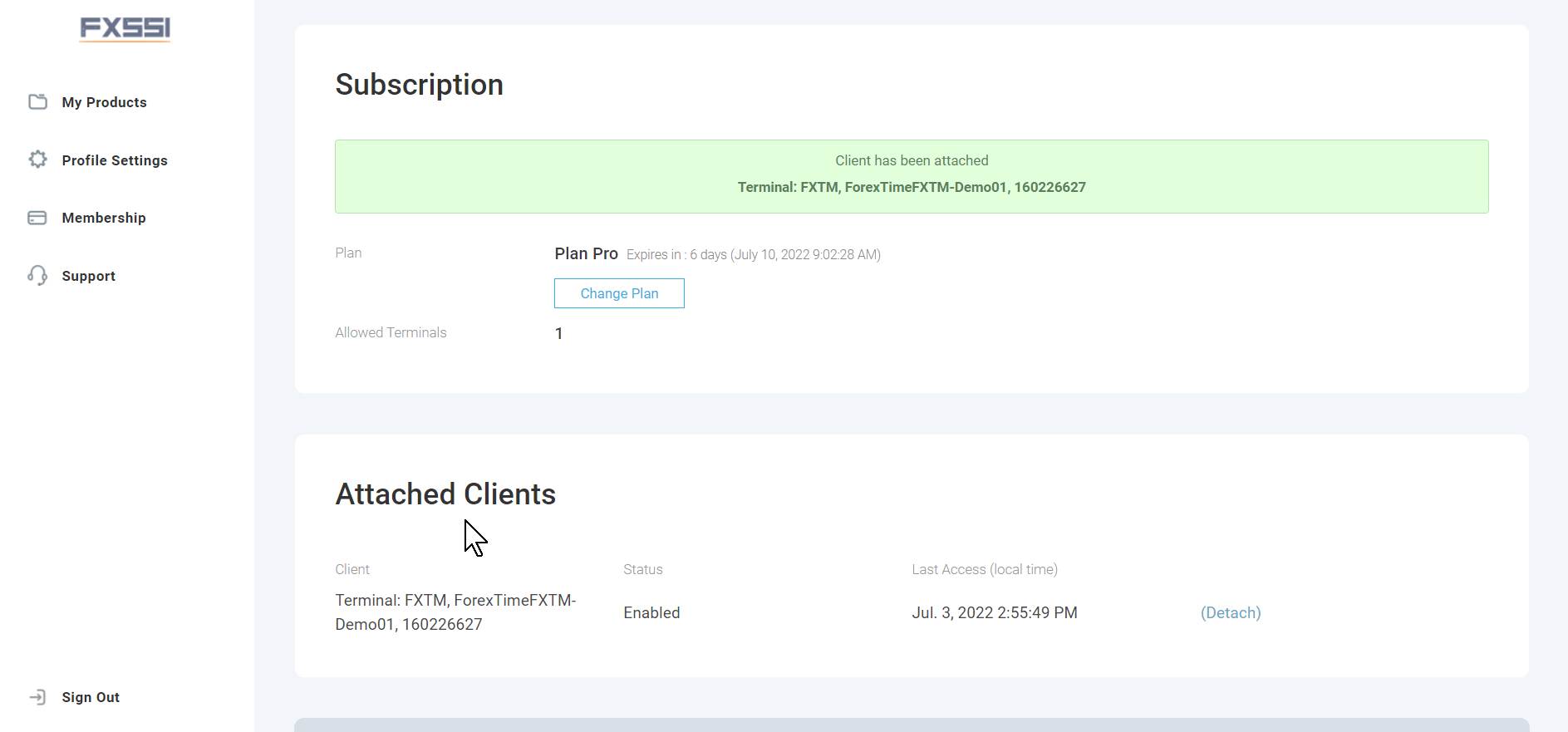Click the Attached Clients heading
The width and height of the screenshot is (1568, 732).
coord(445,494)
